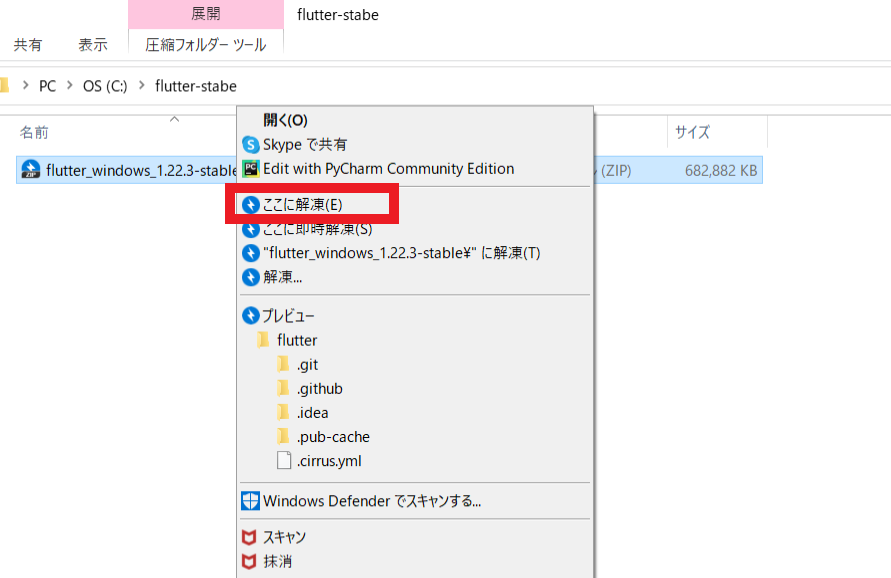Select the flutter_windows_1.22.3-stable file name
Viewport: 891px width, 578px height.
coord(141,171)
